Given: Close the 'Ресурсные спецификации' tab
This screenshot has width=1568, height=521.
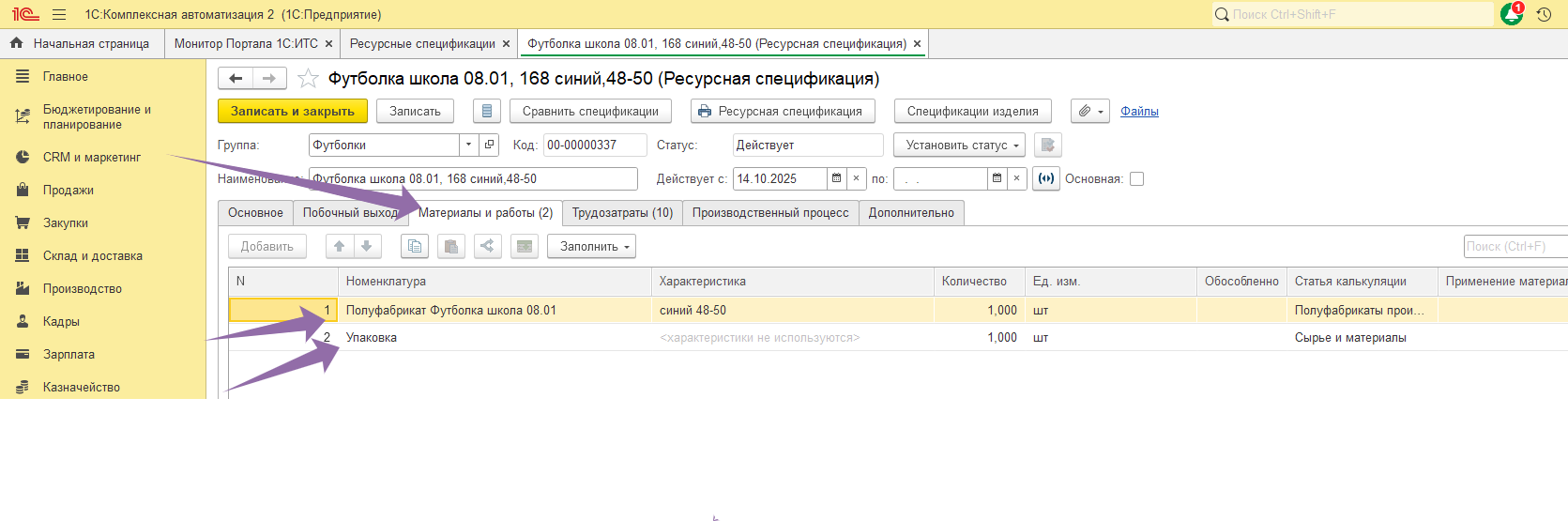Looking at the screenshot, I should [506, 44].
